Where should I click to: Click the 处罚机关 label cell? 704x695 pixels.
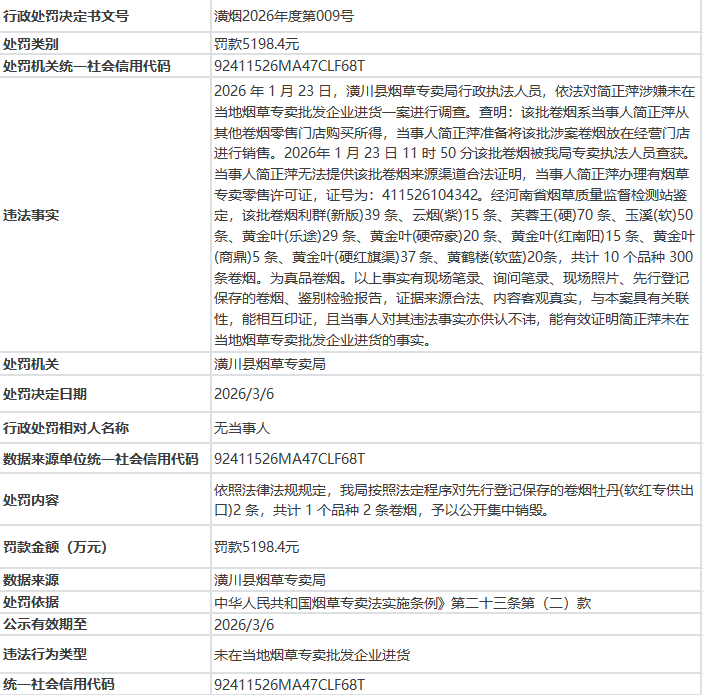point(31,364)
